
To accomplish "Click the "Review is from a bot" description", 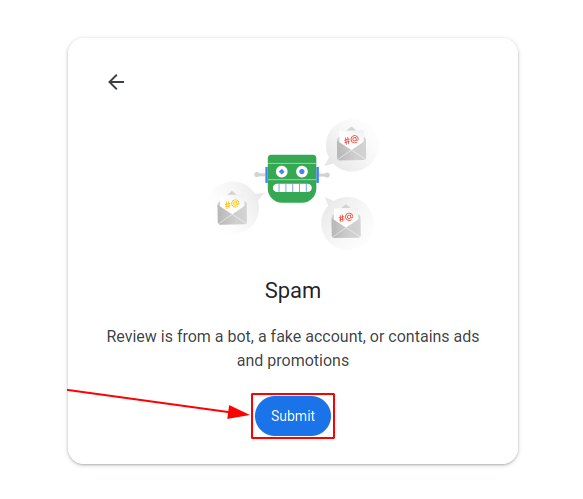I will pos(293,348).
